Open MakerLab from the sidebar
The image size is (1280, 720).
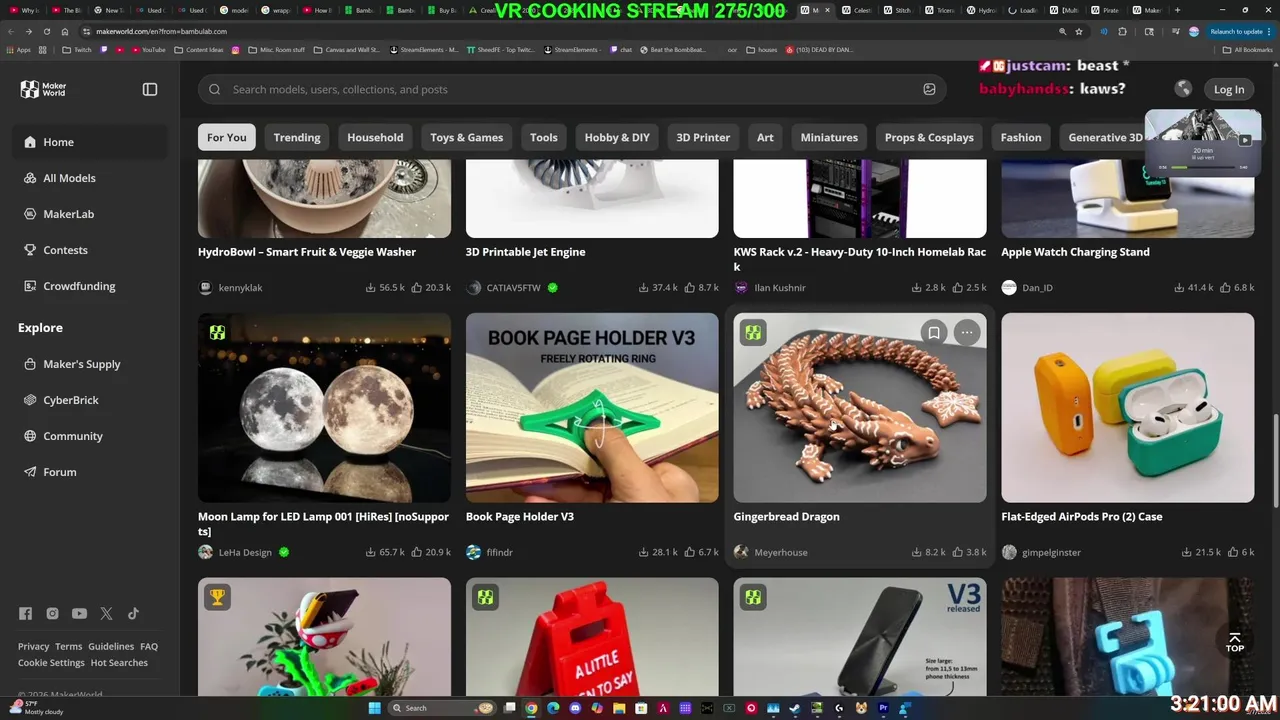[x=90, y=214]
